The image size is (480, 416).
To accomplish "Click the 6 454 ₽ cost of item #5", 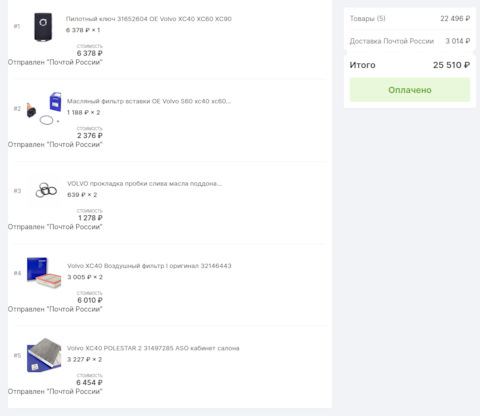I will point(89,382).
